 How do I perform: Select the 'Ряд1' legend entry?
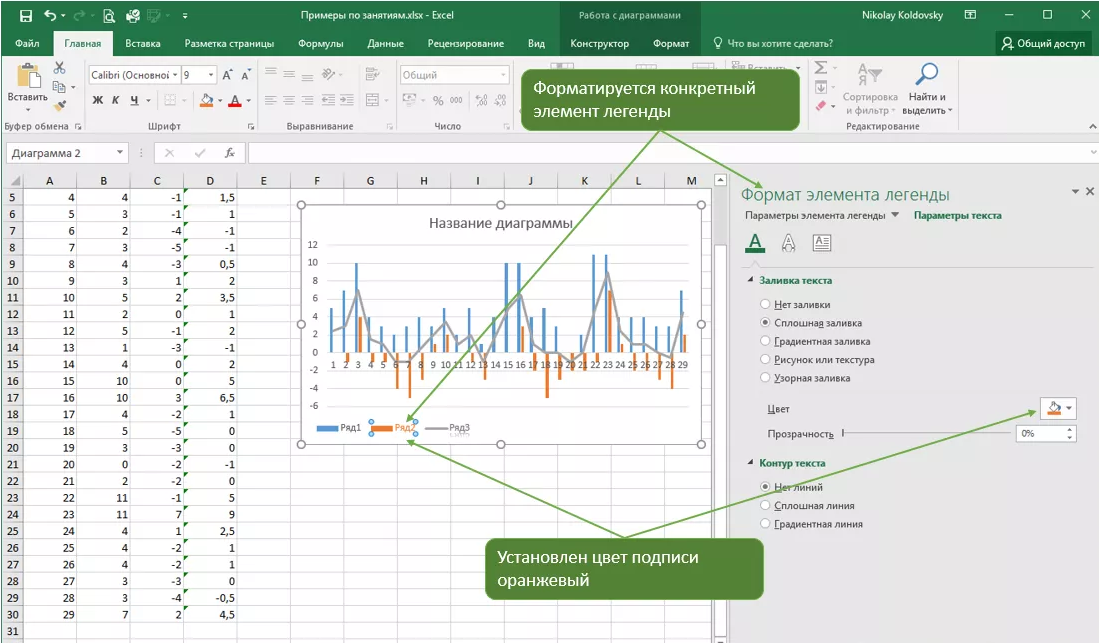pyautogui.click(x=339, y=427)
